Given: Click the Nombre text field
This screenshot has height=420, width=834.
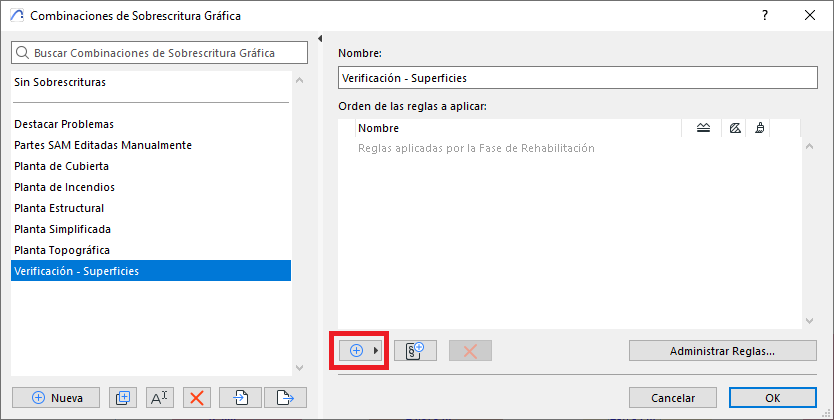Looking at the screenshot, I should (x=578, y=77).
